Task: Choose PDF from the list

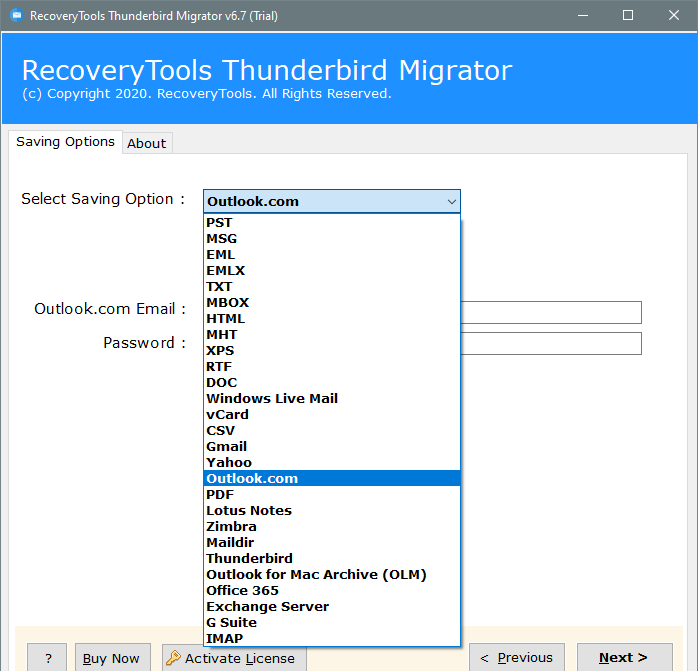Action: (x=332, y=495)
